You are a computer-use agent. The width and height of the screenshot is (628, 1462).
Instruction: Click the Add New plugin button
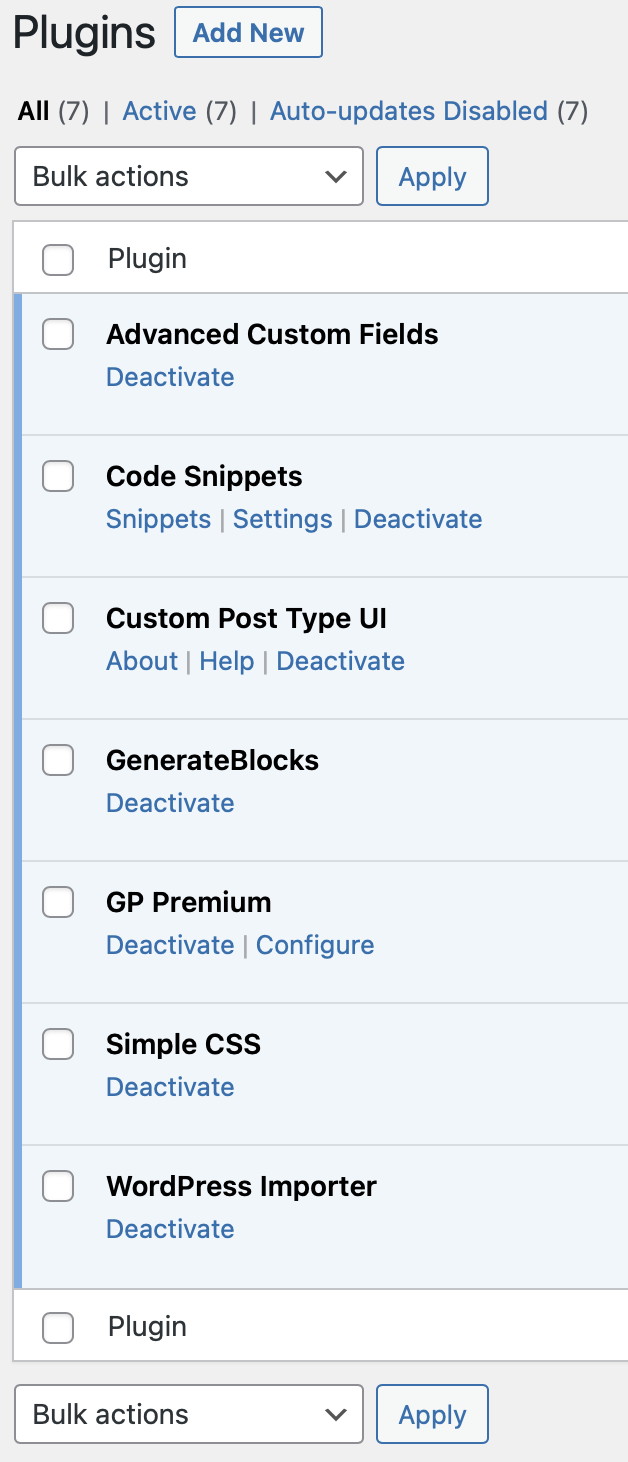click(248, 32)
